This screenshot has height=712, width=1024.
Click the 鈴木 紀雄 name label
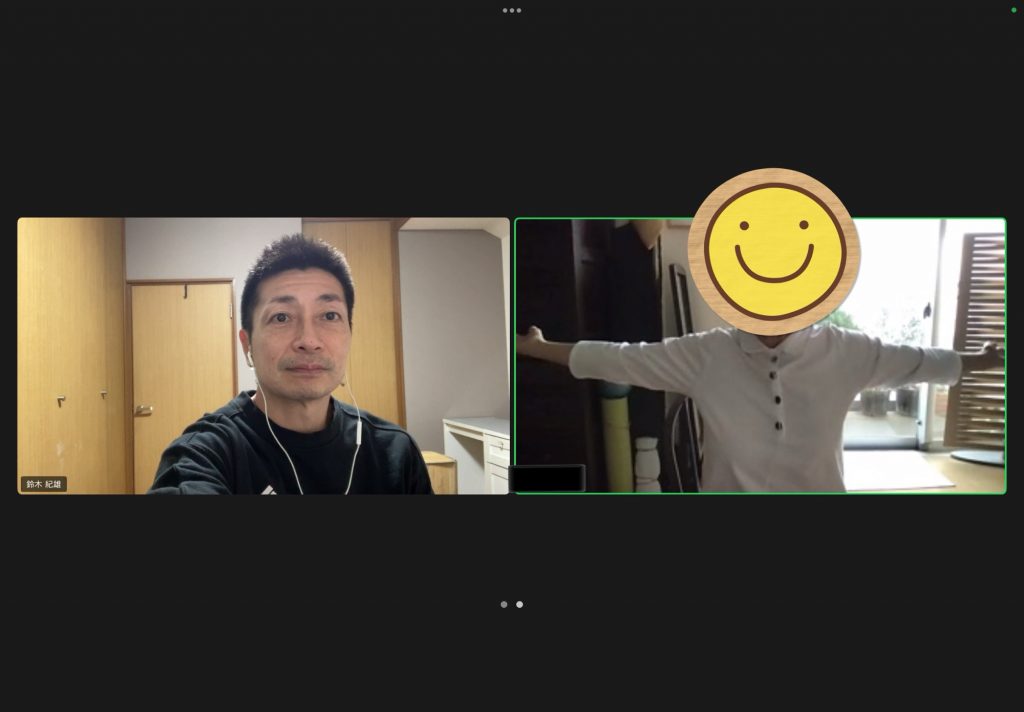pyautogui.click(x=44, y=484)
